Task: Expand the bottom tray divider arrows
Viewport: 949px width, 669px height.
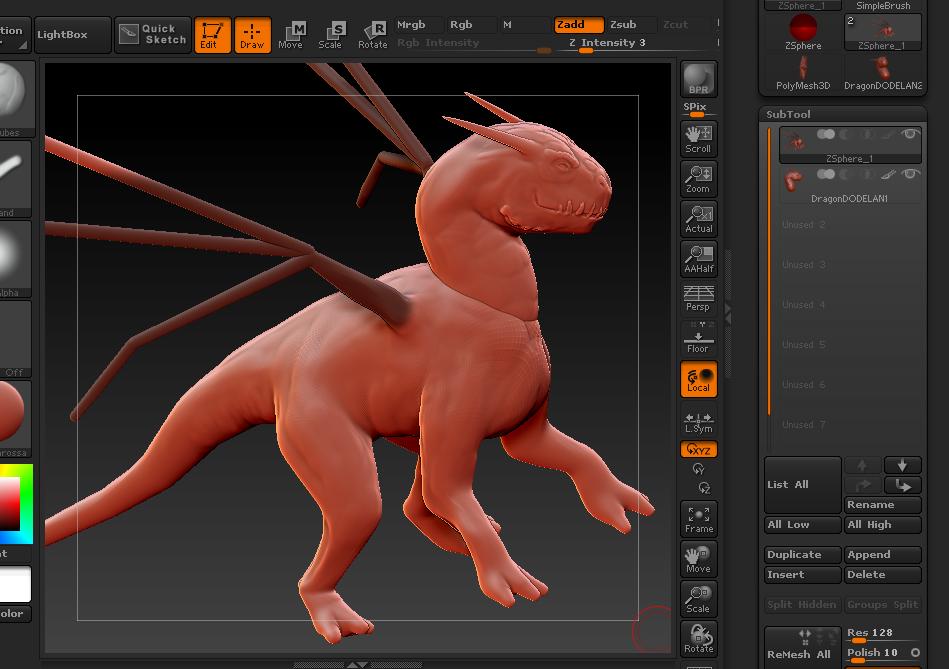Action: tap(357, 664)
